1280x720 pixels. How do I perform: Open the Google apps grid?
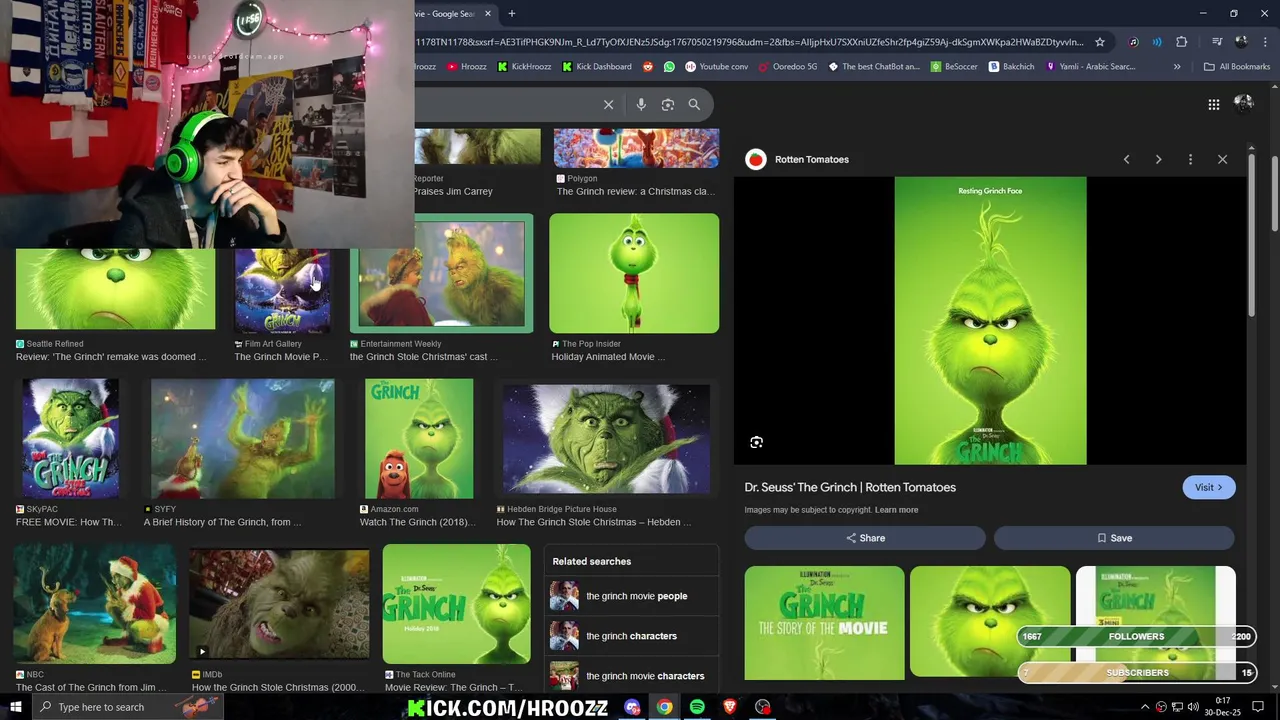click(x=1213, y=104)
